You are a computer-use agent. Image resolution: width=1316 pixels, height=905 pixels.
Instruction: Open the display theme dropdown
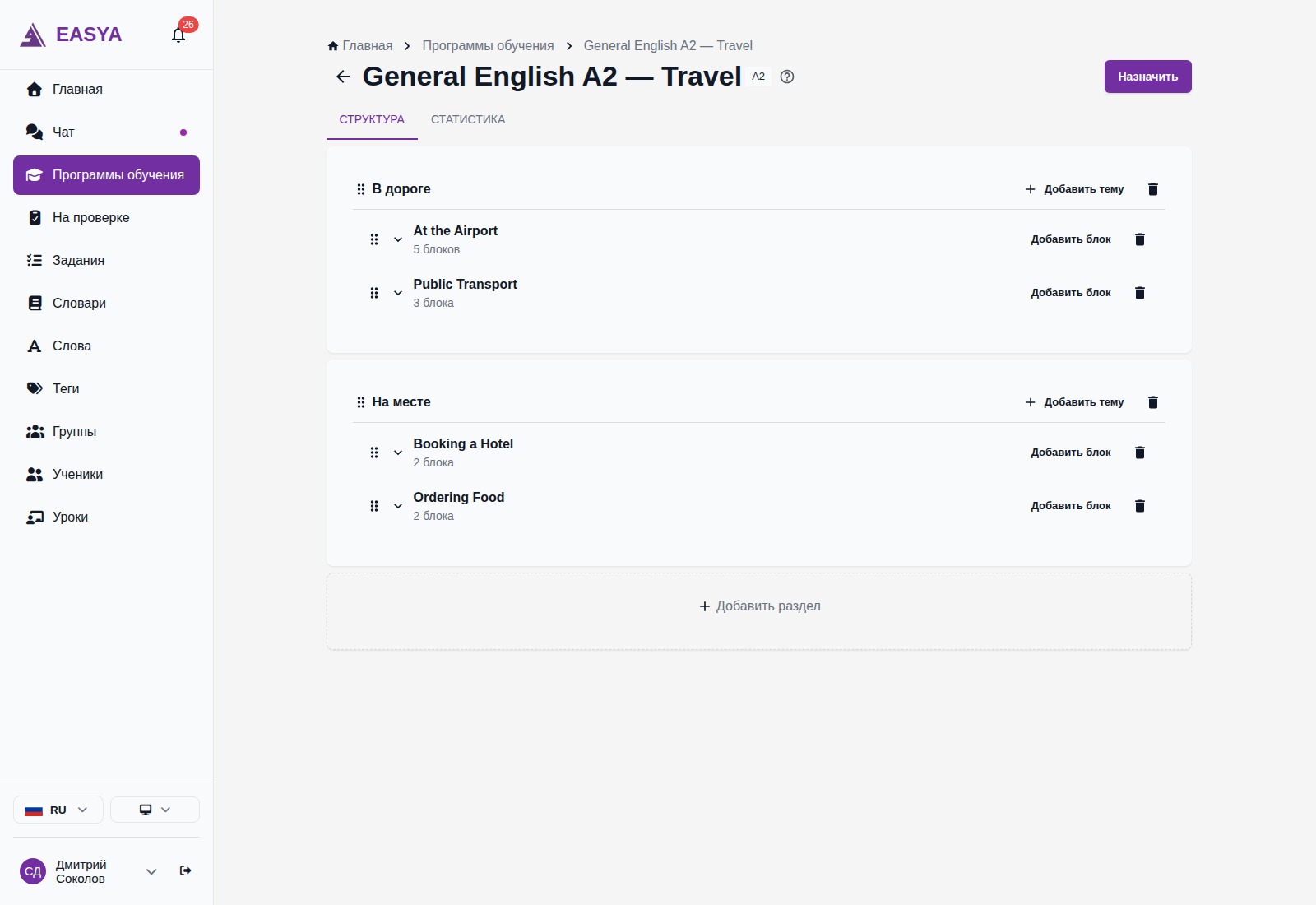click(x=155, y=810)
